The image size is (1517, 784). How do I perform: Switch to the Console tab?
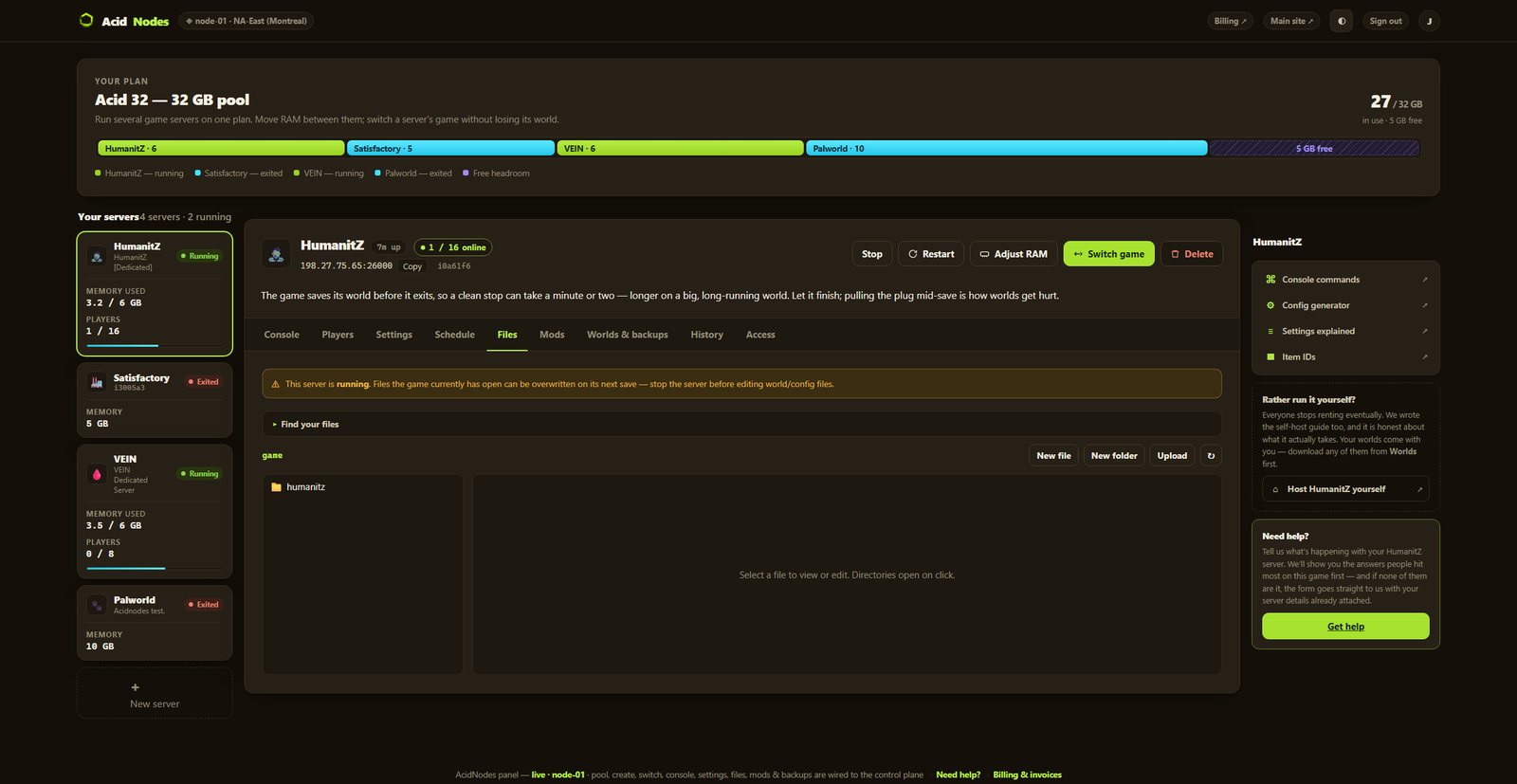282,335
